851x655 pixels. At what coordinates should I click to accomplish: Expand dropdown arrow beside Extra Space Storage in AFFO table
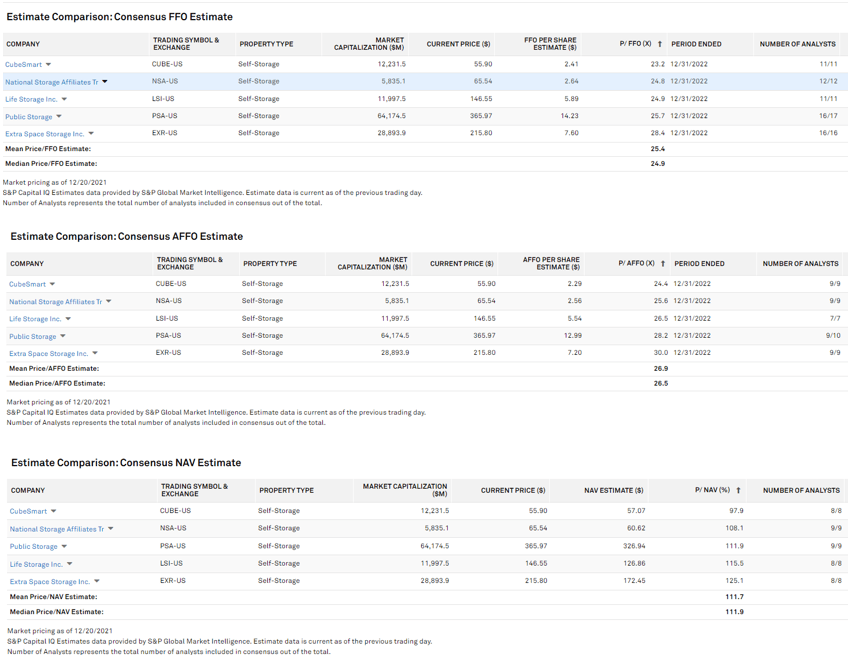pyautogui.click(x=95, y=353)
